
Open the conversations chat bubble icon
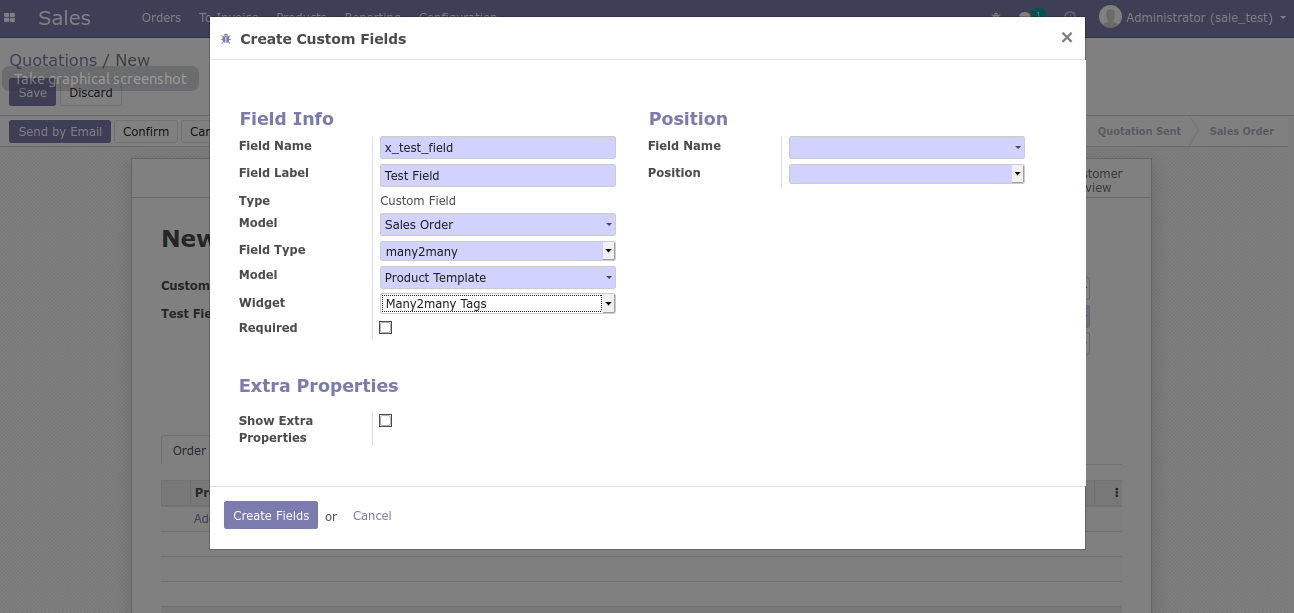tap(1026, 17)
